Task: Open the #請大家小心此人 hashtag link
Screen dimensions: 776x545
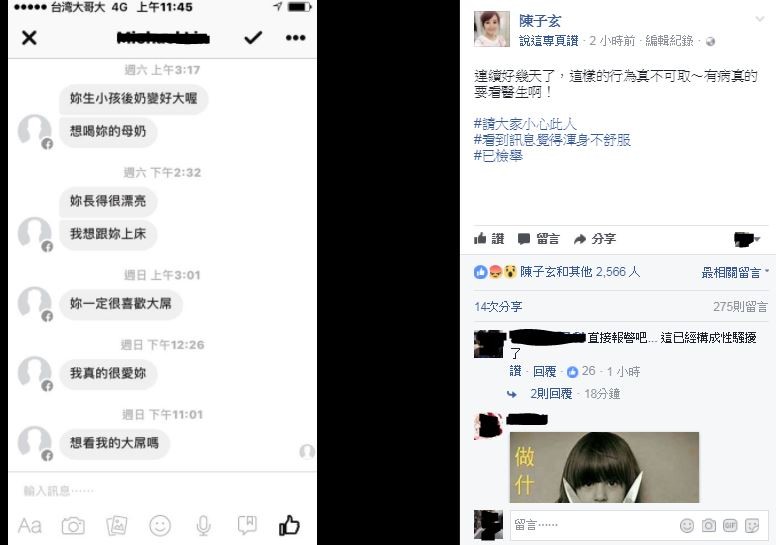Action: [x=525, y=124]
